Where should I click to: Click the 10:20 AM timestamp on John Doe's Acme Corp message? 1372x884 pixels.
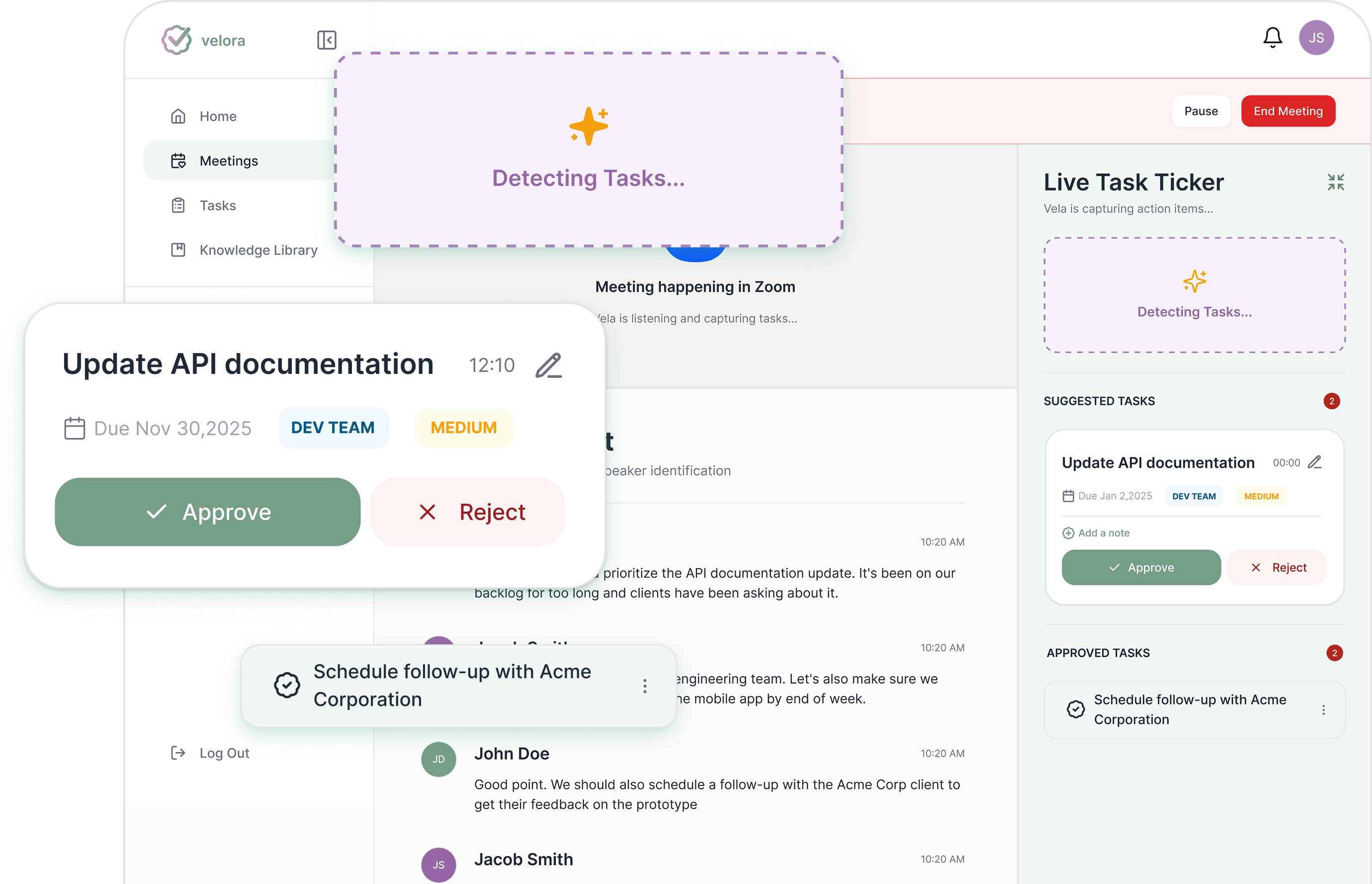click(942, 754)
